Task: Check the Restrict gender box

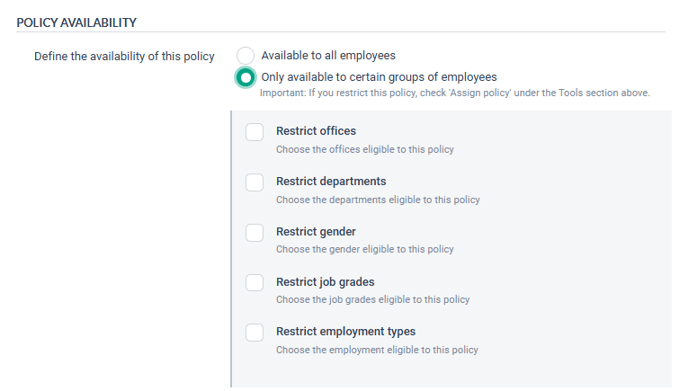Action: tap(254, 233)
